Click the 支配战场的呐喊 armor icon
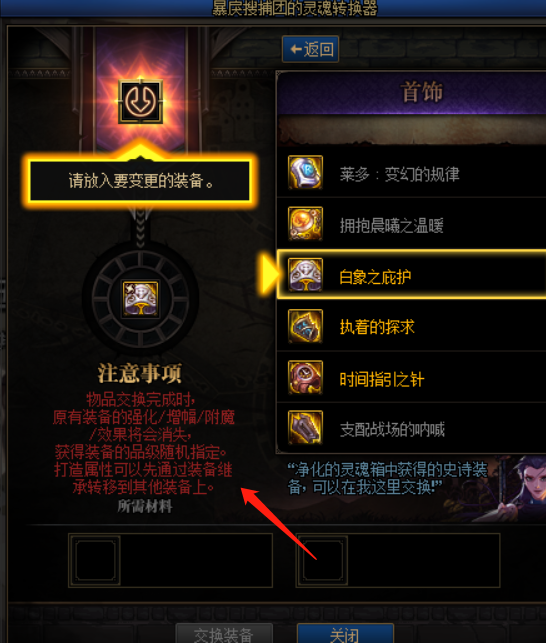The width and height of the screenshot is (546, 643). pyautogui.click(x=305, y=428)
